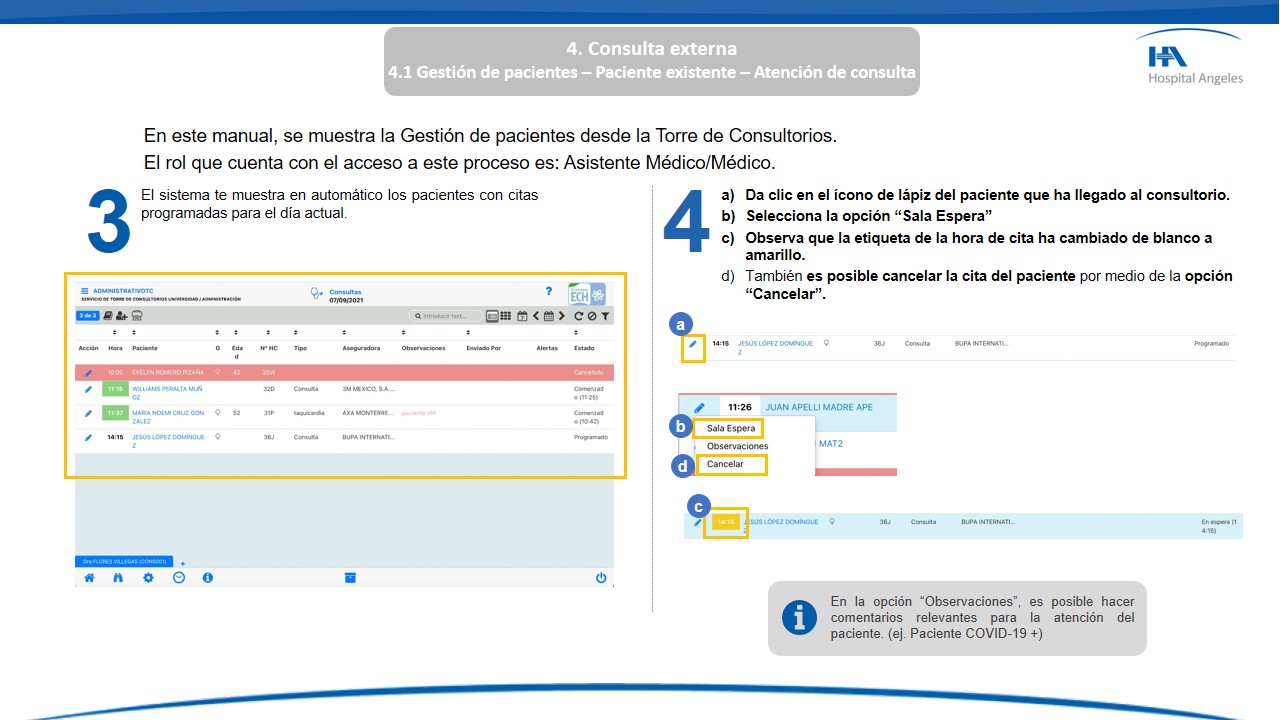Screen dimensions: 1280x720
Task: Click pencil icon for Williams Peralta row
Action: click(88, 389)
